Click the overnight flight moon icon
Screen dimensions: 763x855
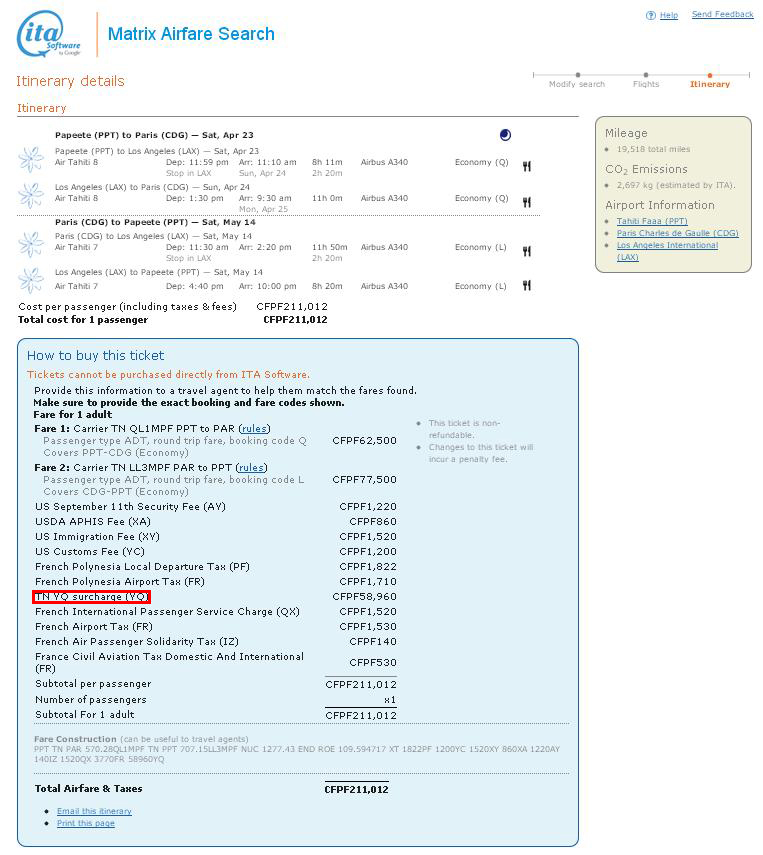(506, 135)
